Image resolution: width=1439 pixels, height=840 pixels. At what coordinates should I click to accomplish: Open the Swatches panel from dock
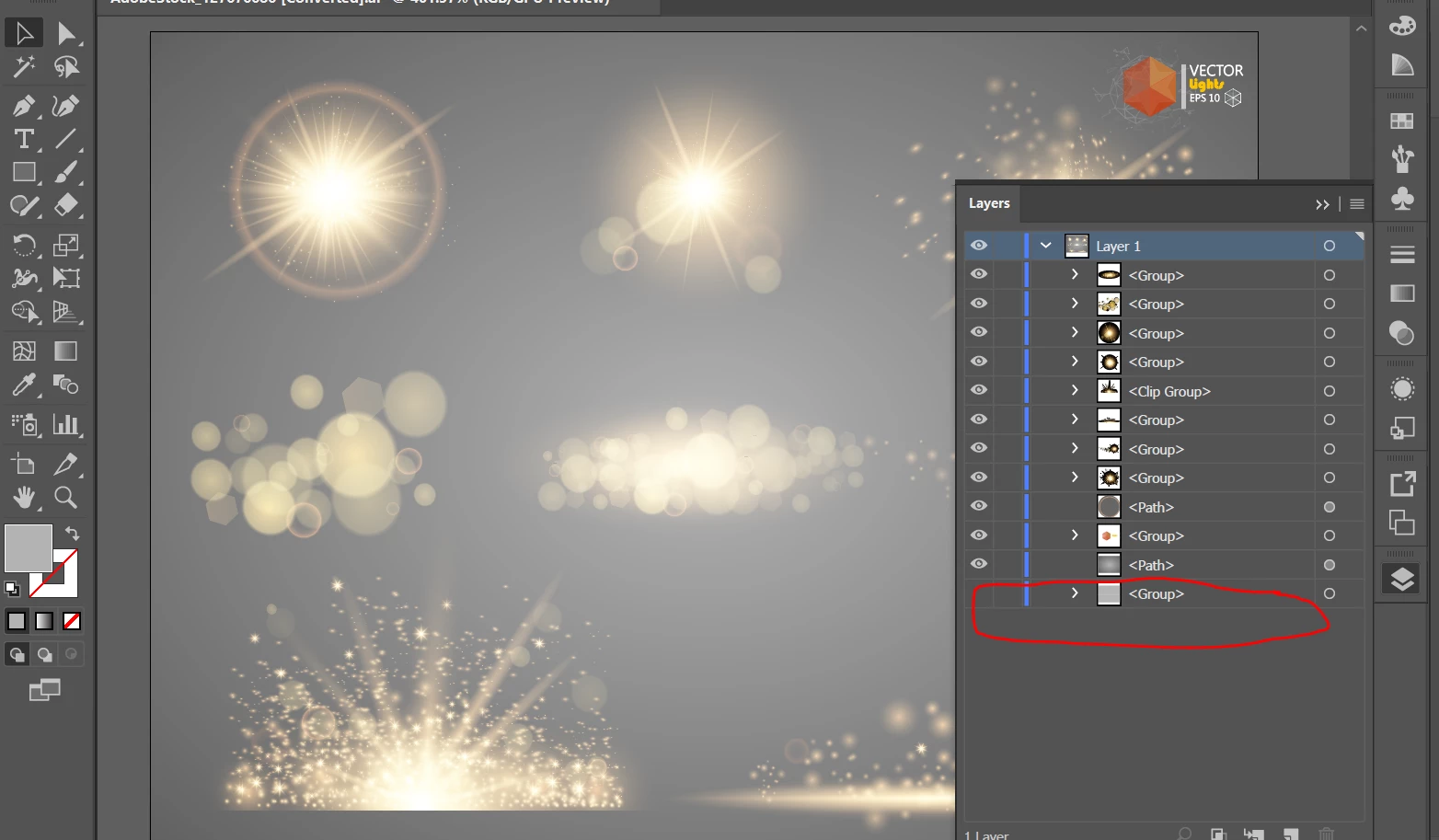click(1402, 121)
